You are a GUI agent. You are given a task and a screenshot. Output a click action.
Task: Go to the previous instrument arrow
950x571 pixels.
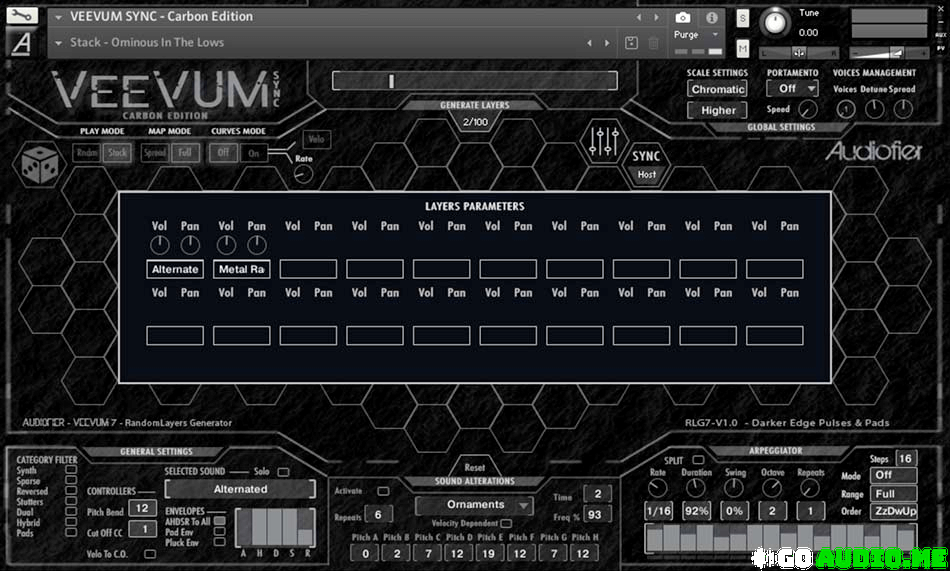(639, 17)
